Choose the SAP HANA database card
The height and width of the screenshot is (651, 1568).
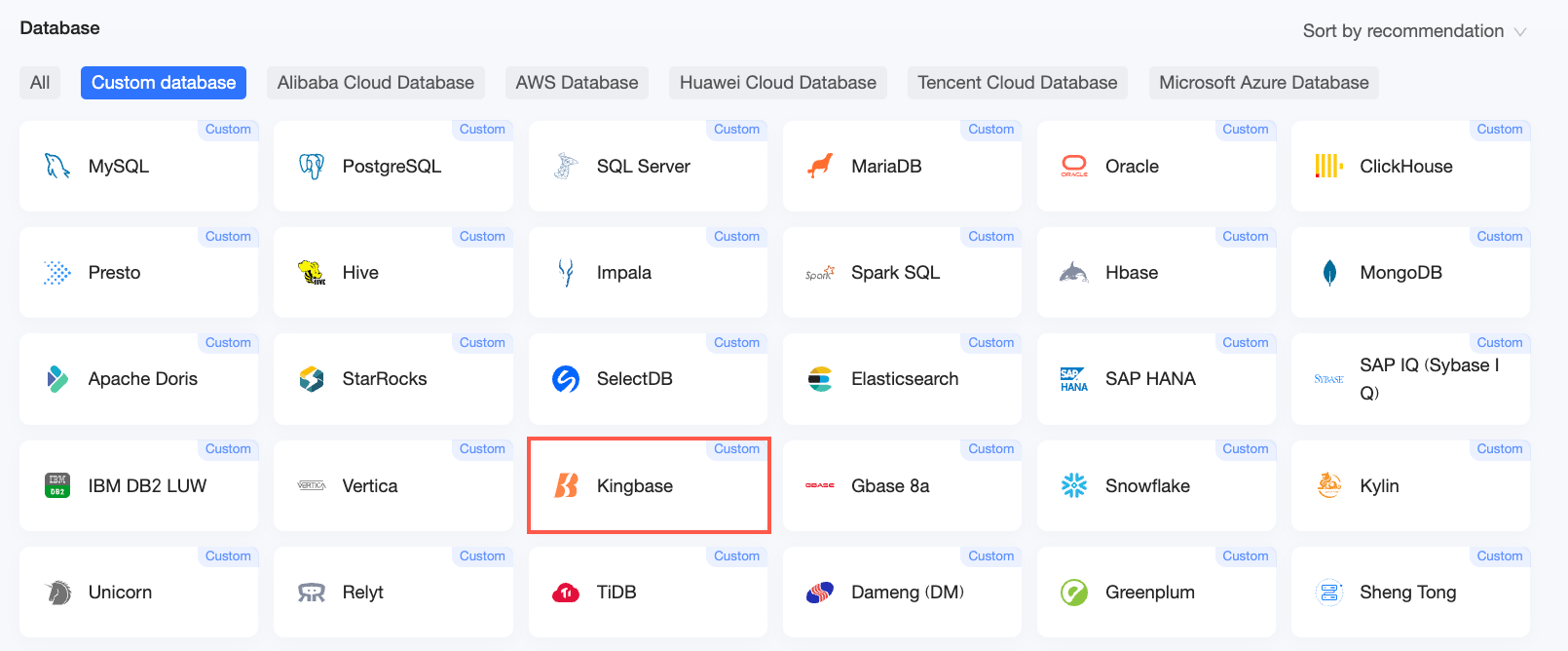1156,379
